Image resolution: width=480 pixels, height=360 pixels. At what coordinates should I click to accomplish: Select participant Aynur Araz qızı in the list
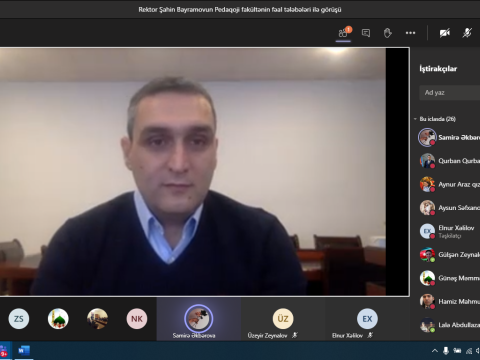449,184
